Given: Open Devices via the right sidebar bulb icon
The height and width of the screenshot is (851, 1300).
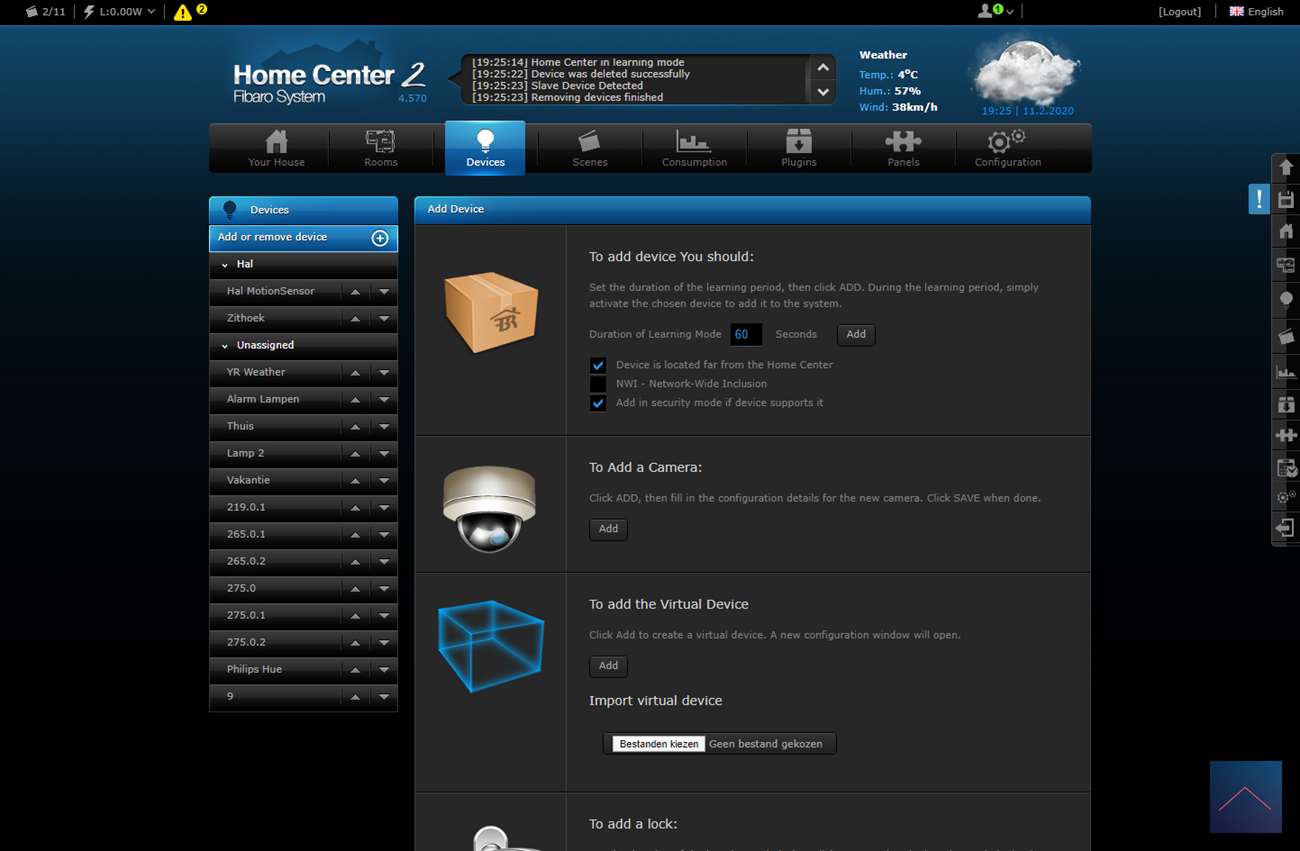Looking at the screenshot, I should click(x=1286, y=299).
